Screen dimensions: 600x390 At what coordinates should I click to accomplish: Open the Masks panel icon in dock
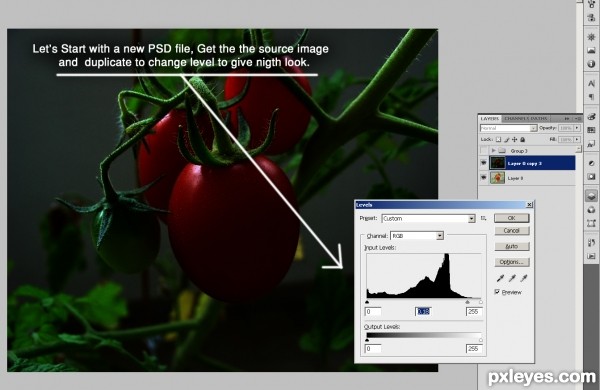(x=591, y=176)
